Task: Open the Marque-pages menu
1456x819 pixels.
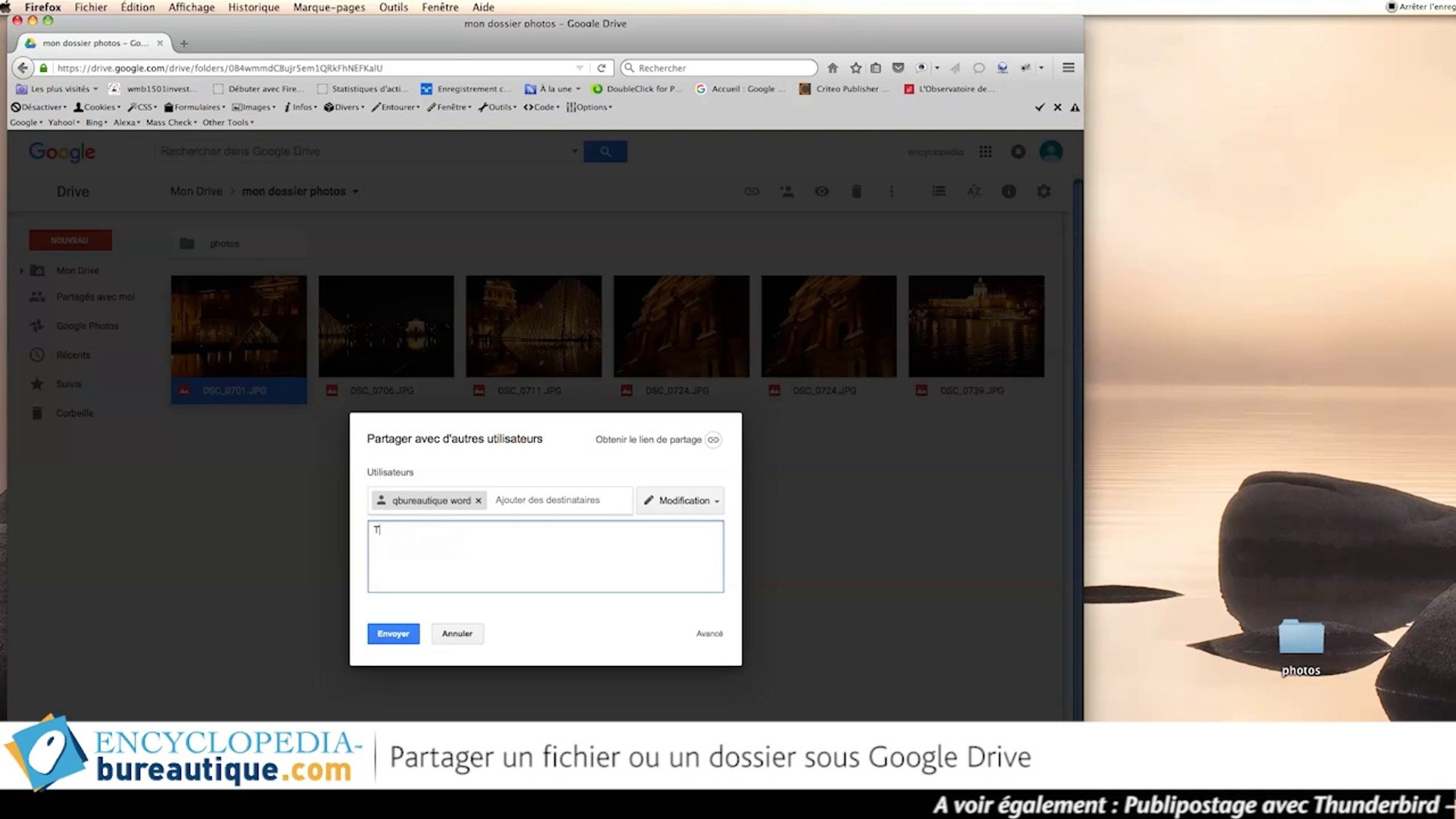Action: click(x=329, y=7)
